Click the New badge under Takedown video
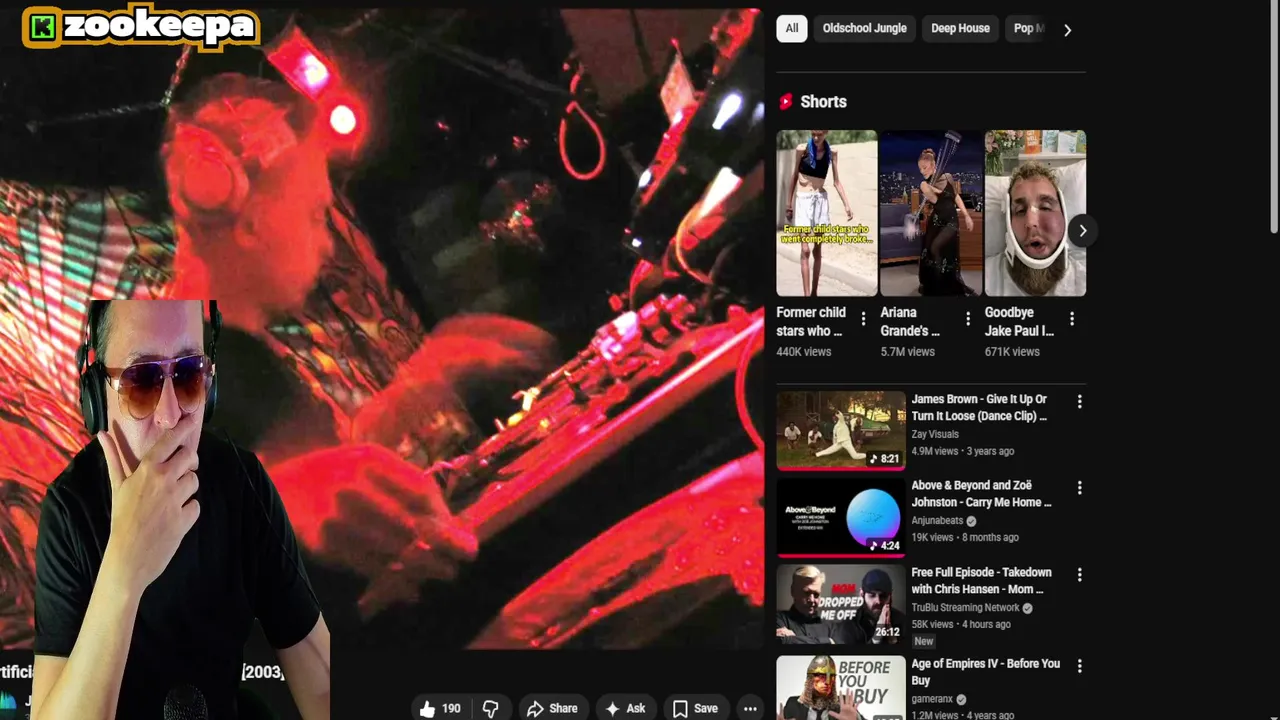 click(x=923, y=641)
